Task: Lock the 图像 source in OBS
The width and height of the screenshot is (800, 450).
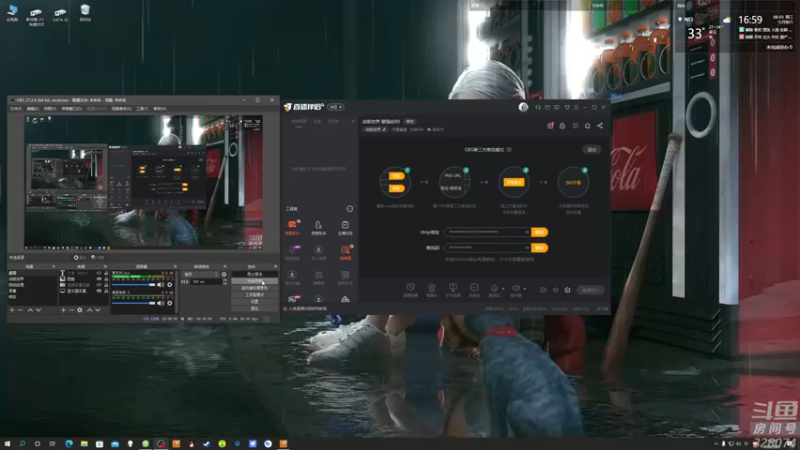Action: tap(106, 279)
